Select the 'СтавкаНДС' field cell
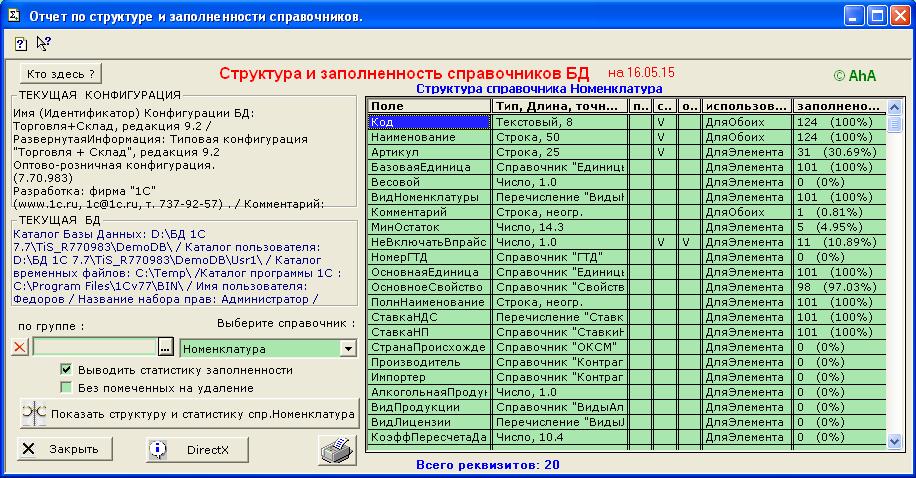The image size is (916, 478). 429,317
